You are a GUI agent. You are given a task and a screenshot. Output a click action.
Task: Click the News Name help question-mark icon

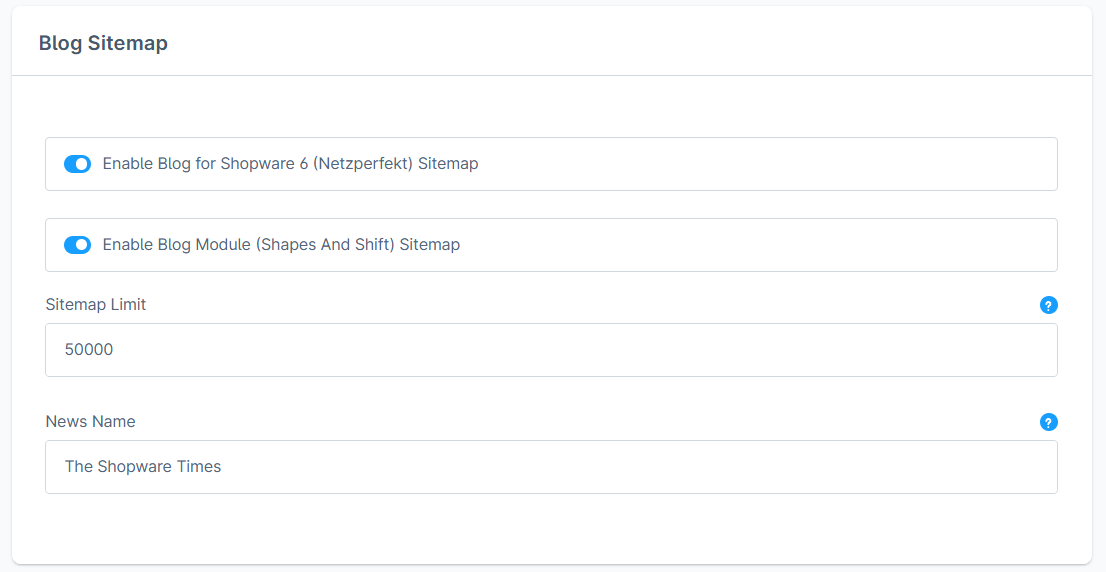point(1048,422)
